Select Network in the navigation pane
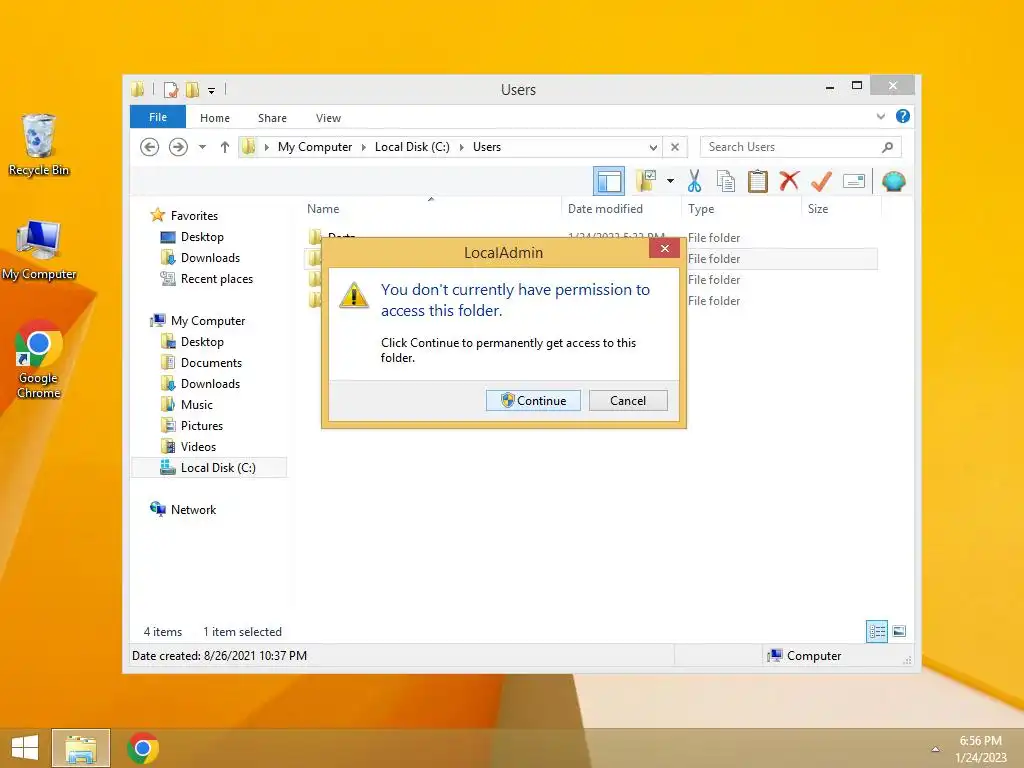The width and height of the screenshot is (1024, 768). click(193, 509)
